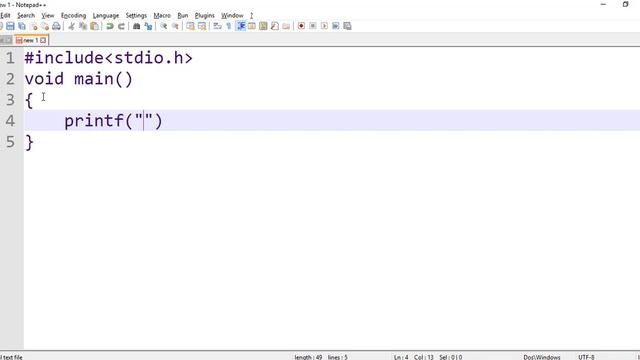The image size is (640, 360).
Task: Open the Function List icon
Action: point(275,26)
